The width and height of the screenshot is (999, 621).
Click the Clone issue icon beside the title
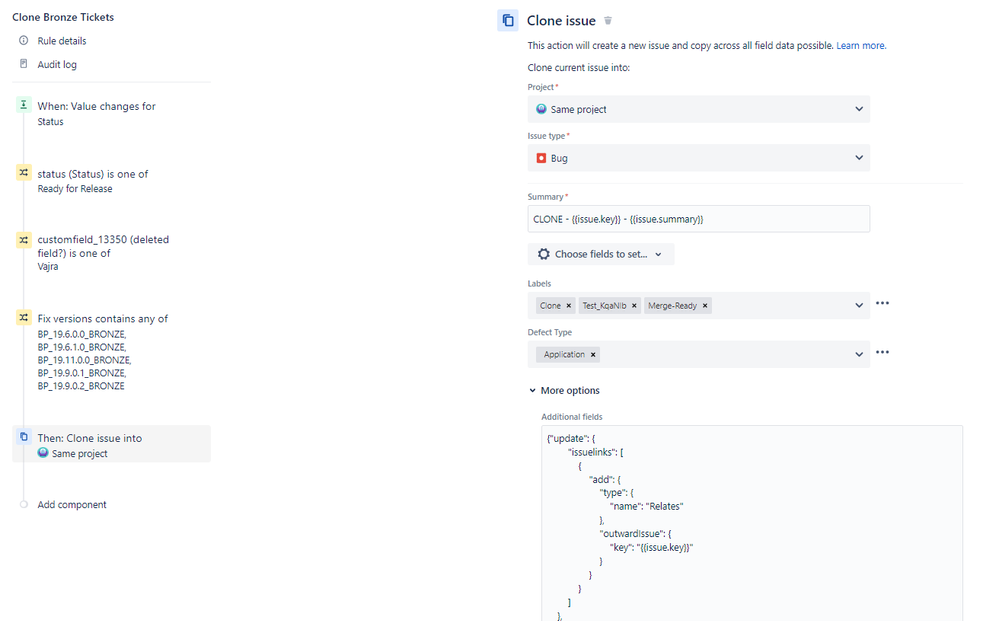tap(508, 20)
